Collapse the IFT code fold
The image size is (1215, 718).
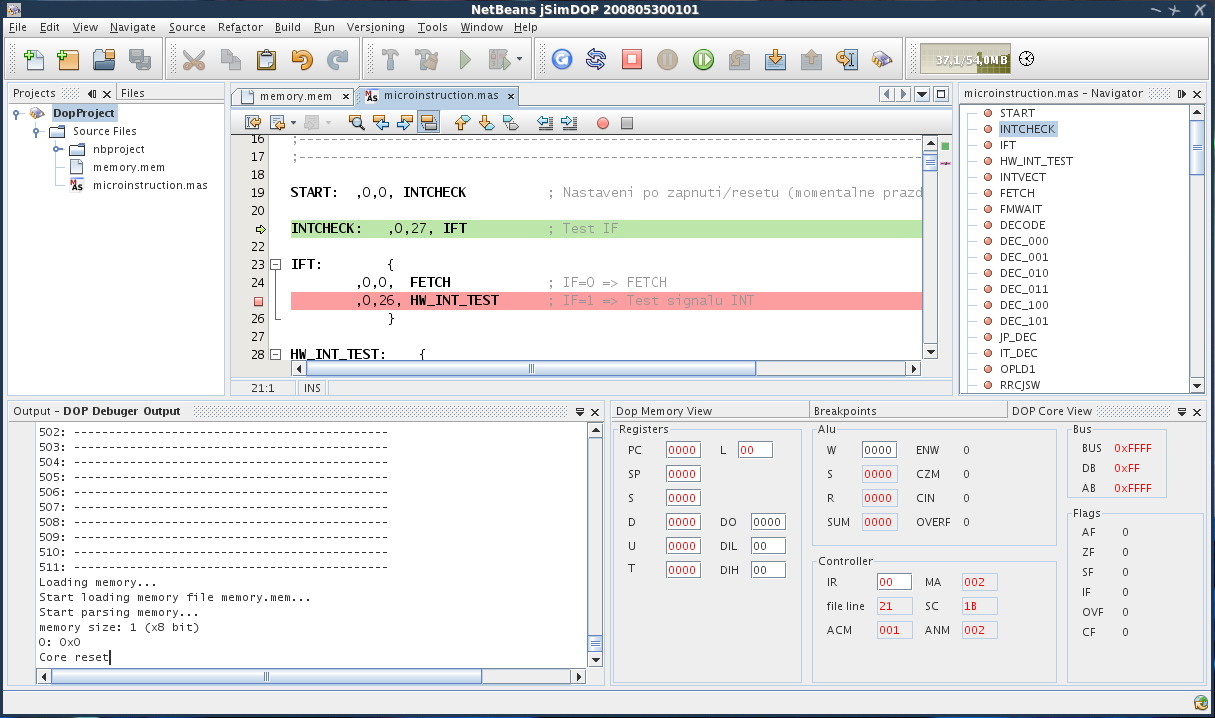click(x=275, y=265)
